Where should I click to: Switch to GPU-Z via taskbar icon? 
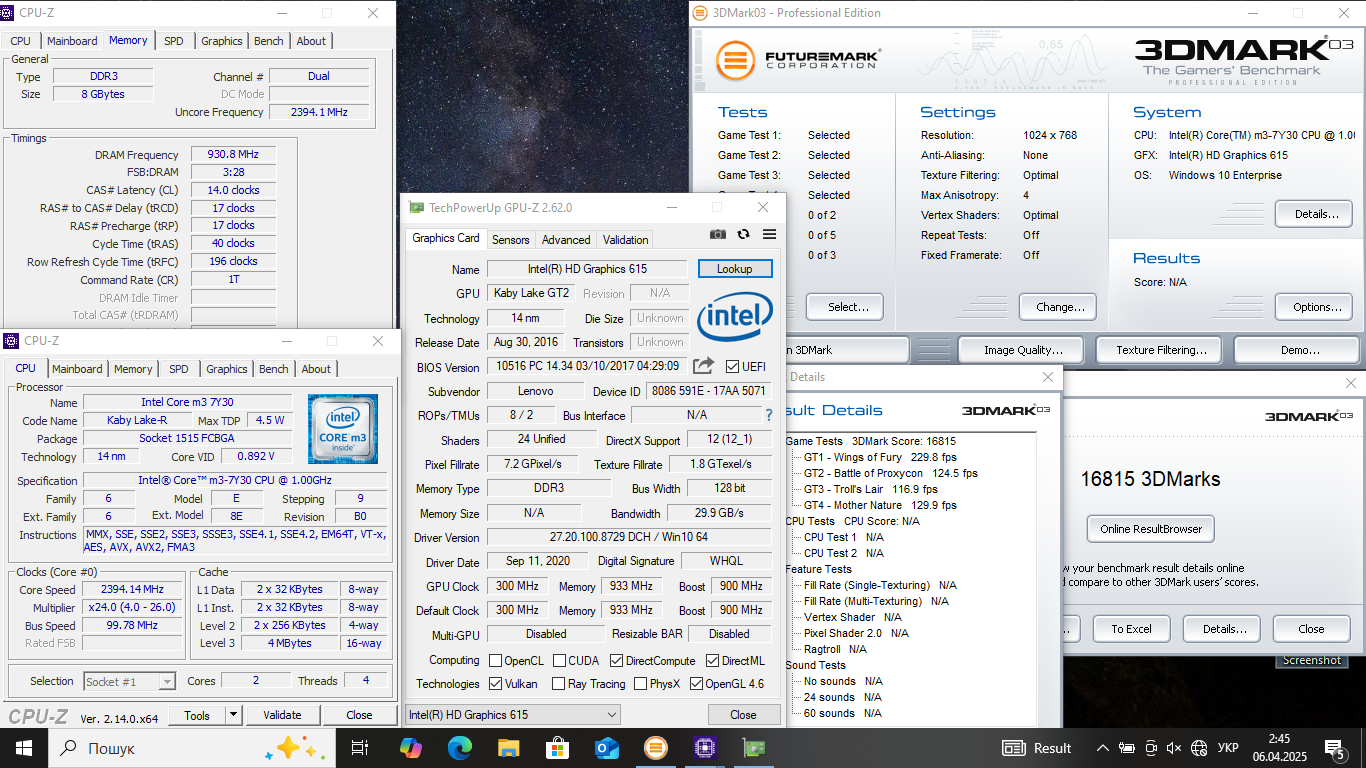[753, 748]
